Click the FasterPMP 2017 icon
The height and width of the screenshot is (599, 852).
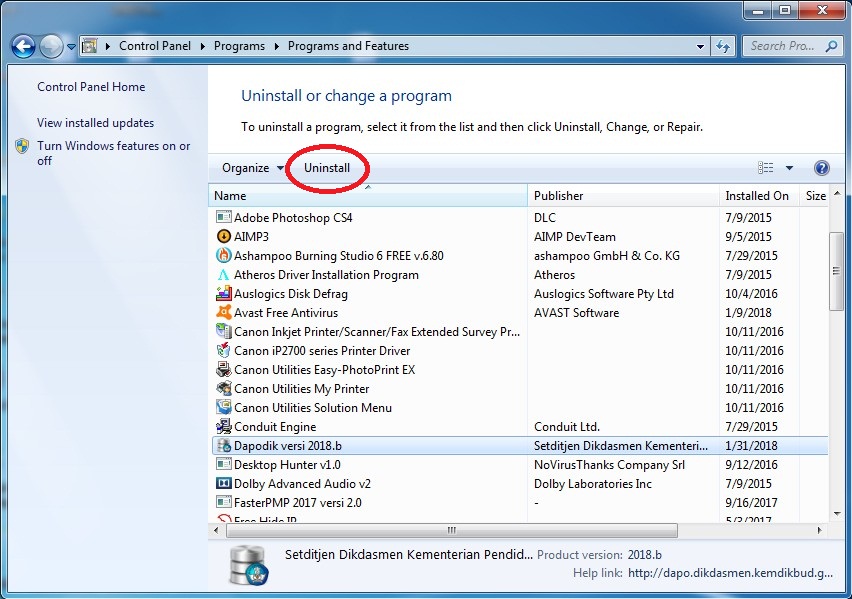[x=223, y=503]
